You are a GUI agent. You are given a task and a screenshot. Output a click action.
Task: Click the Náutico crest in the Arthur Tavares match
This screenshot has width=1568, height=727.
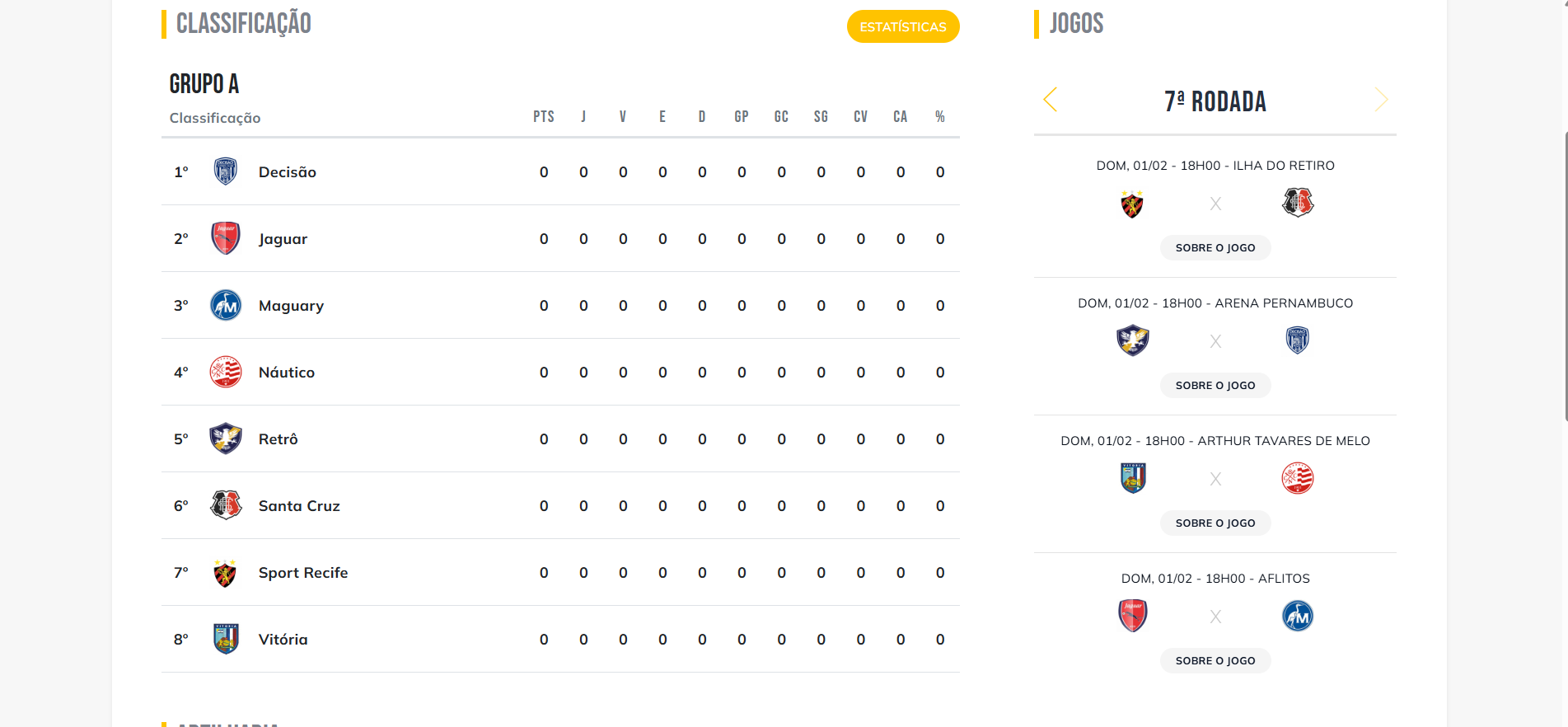[1297, 478]
